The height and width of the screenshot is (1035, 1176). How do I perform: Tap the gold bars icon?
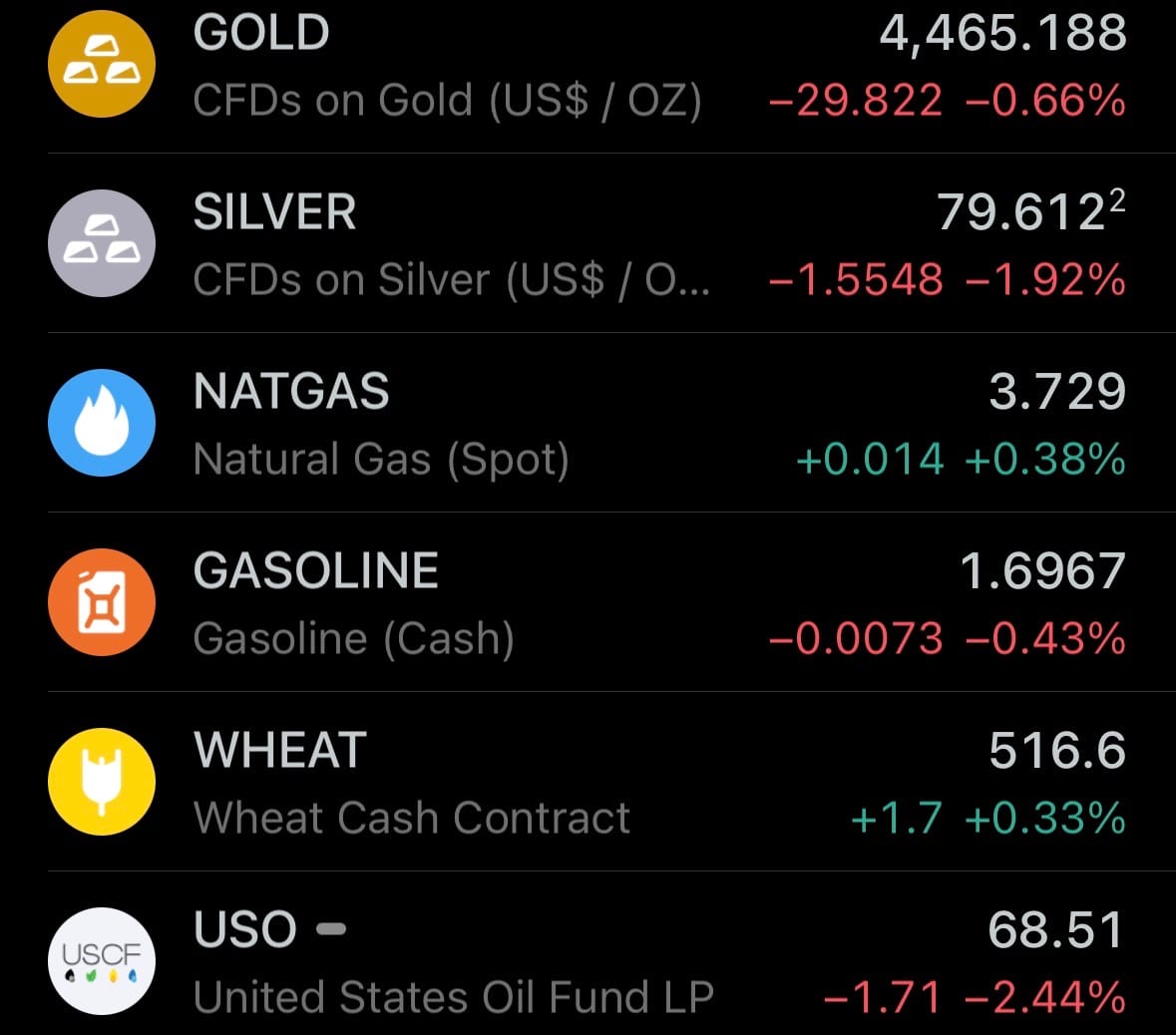coord(102,64)
